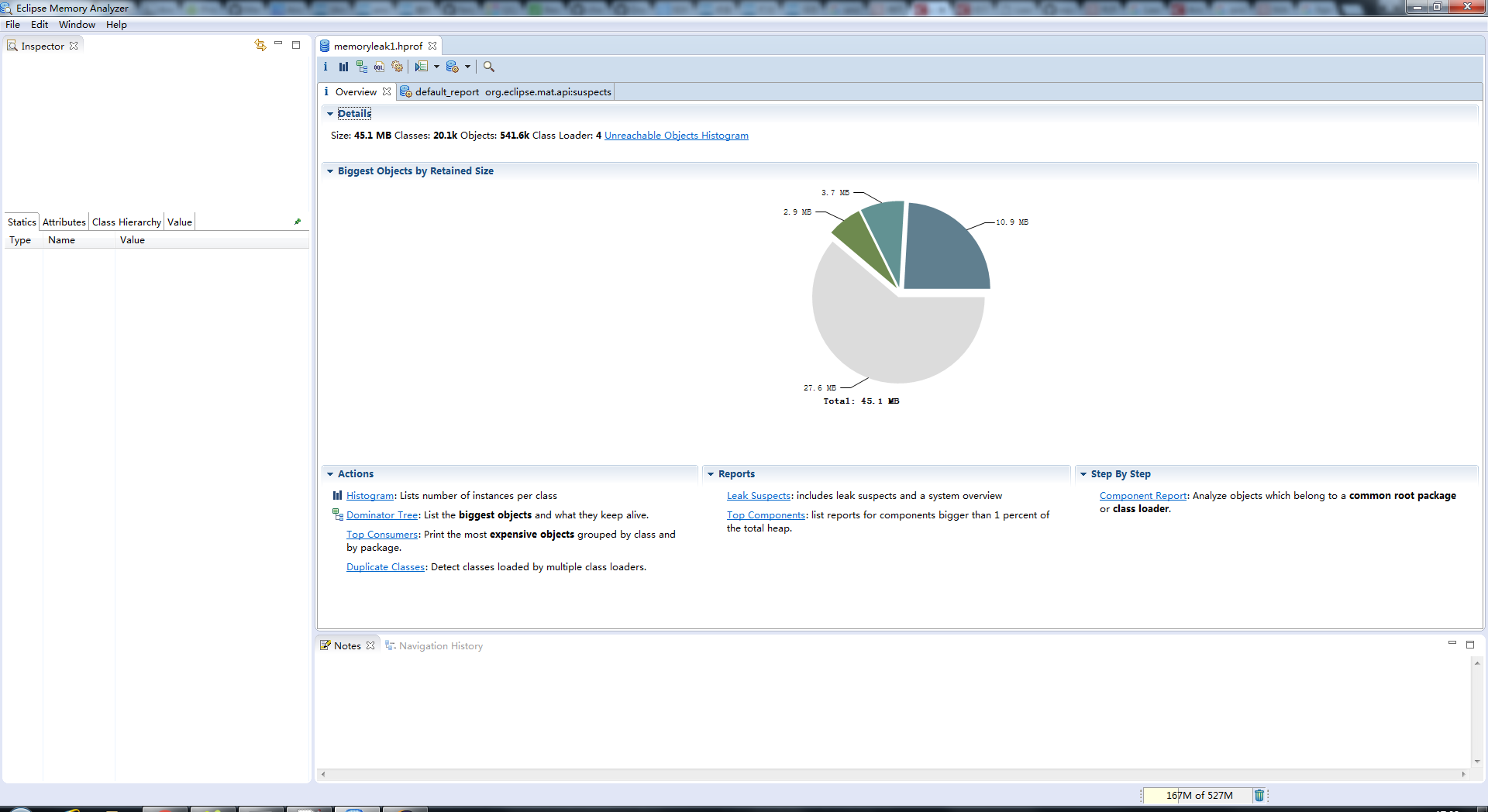Click the Open Query Browser toolbar icon

click(453, 67)
